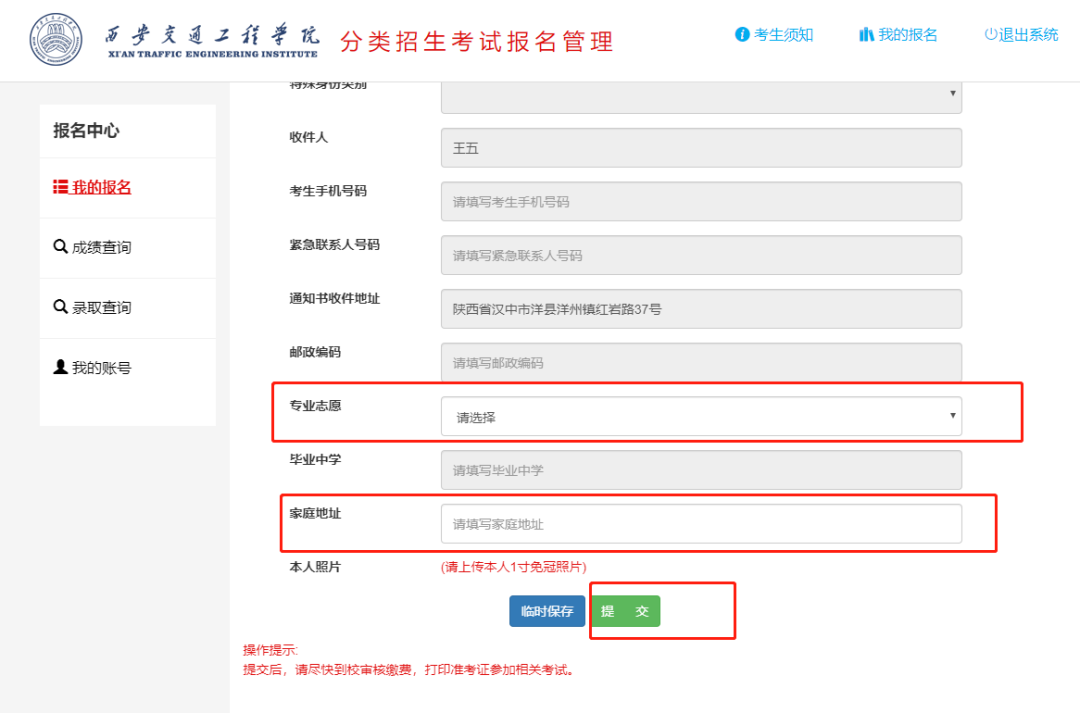Focus the 家庭地址 input field
This screenshot has height=713, width=1080.
pyautogui.click(x=701, y=524)
